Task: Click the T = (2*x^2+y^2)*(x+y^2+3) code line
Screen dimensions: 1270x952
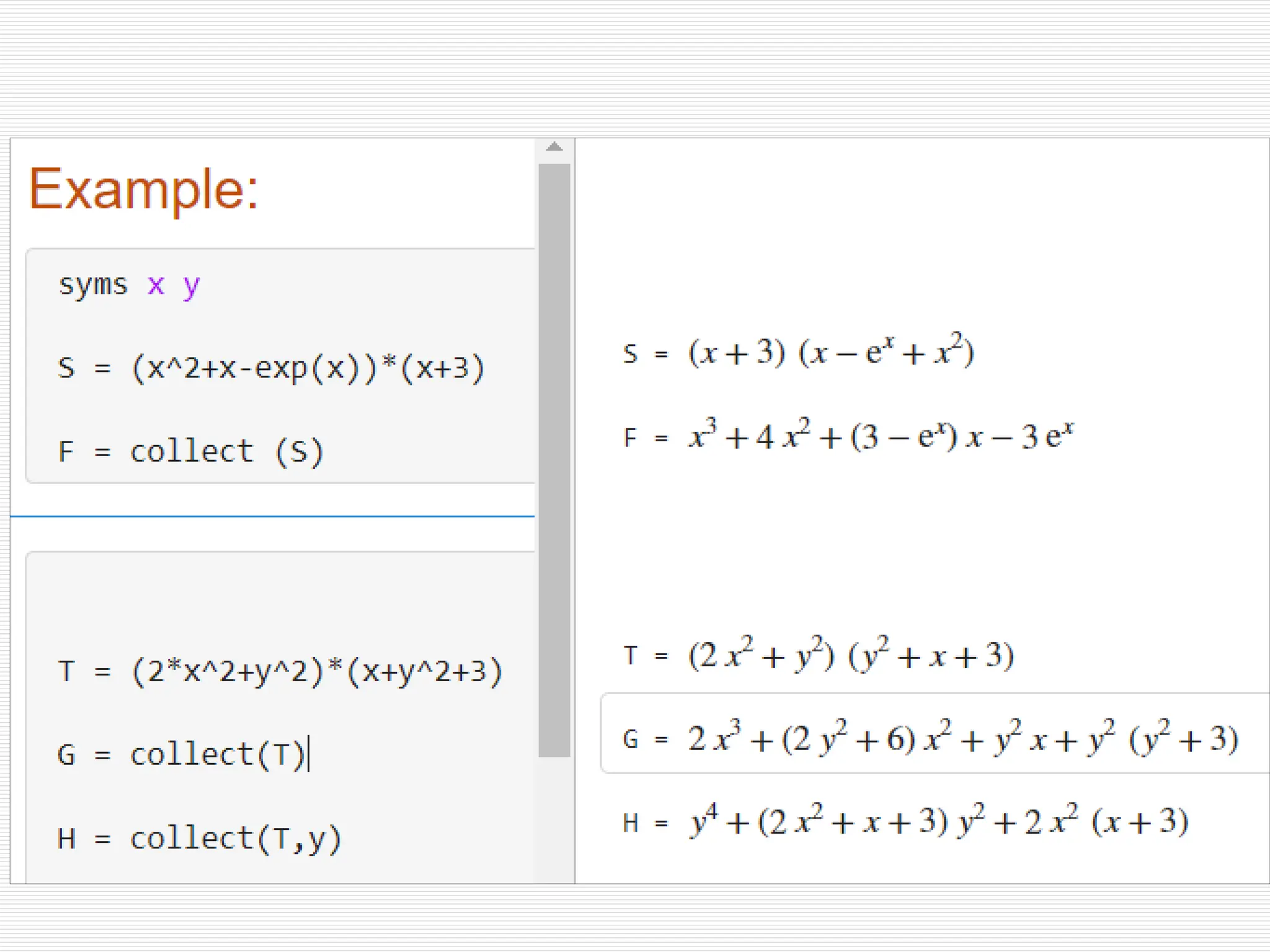Action: (279, 672)
